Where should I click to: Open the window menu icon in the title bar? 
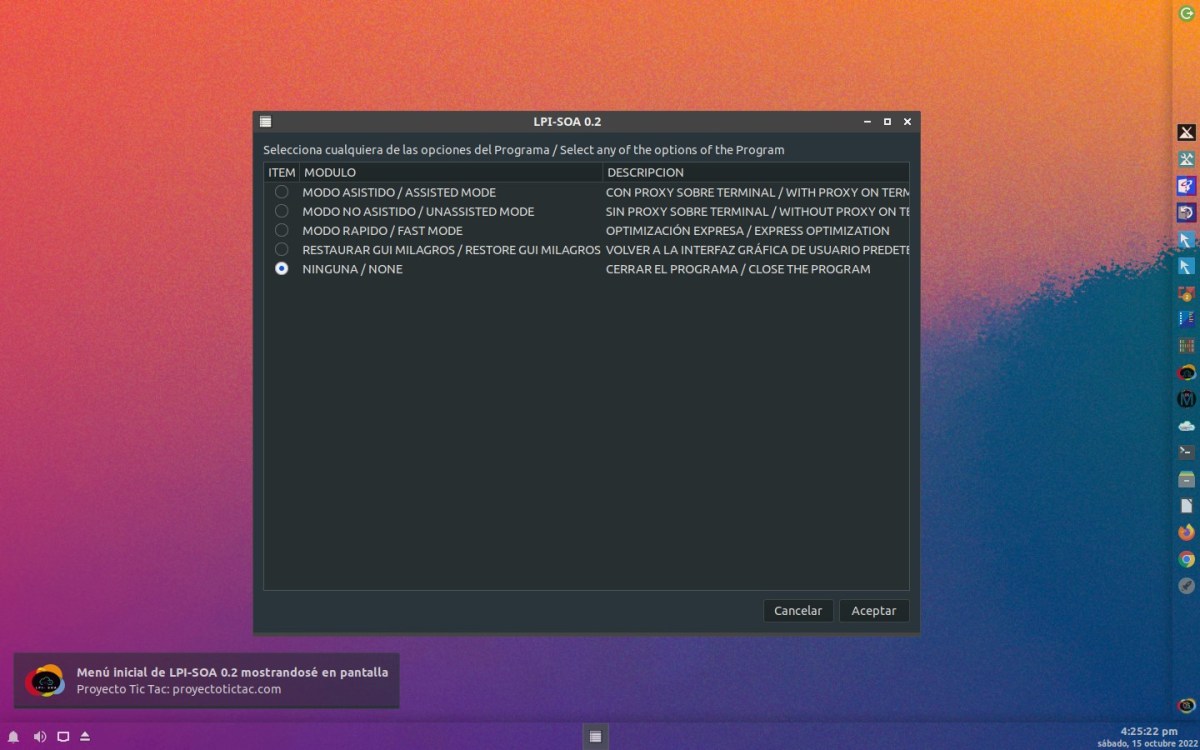point(266,122)
